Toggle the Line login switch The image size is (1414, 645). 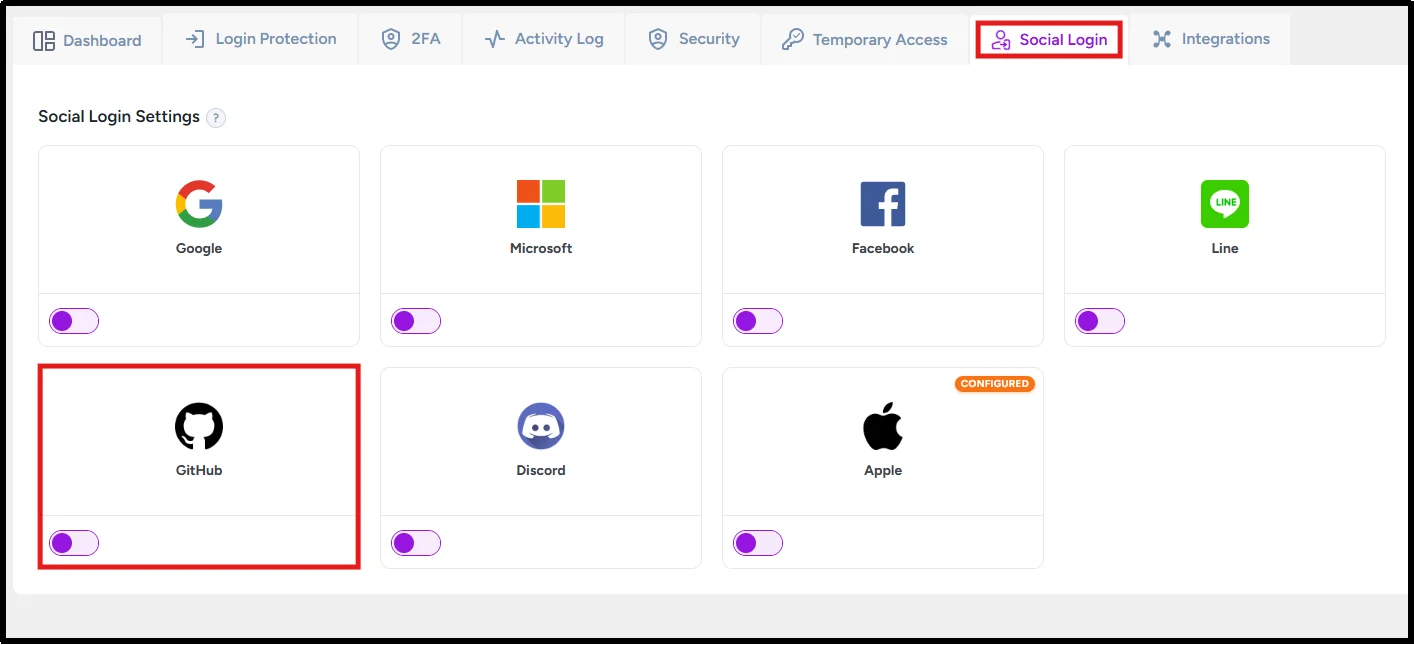[1100, 321]
